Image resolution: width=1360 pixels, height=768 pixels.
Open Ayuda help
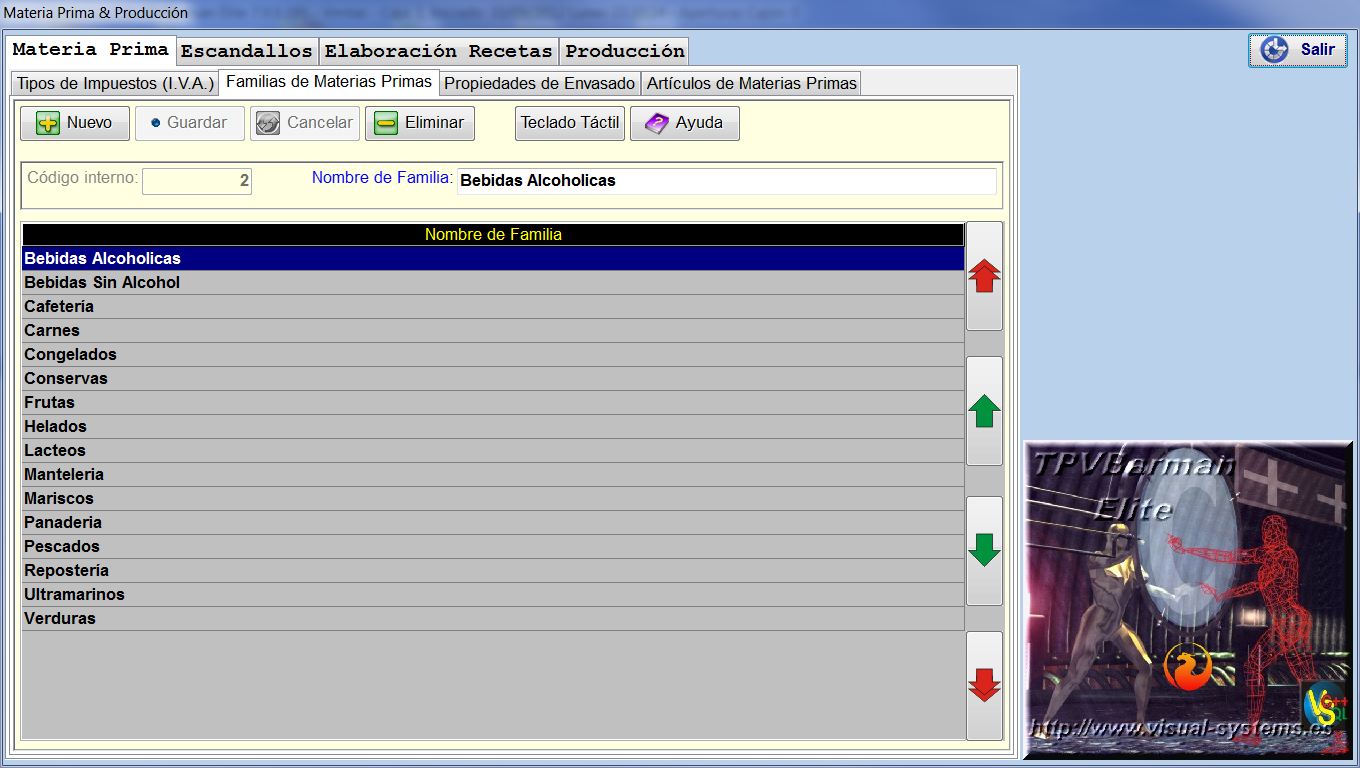(684, 123)
